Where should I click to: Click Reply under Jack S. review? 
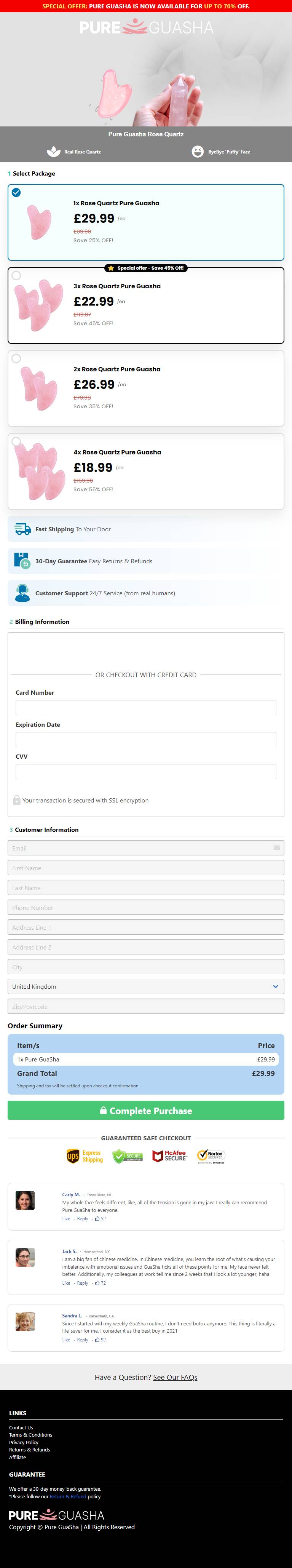[x=83, y=1282]
